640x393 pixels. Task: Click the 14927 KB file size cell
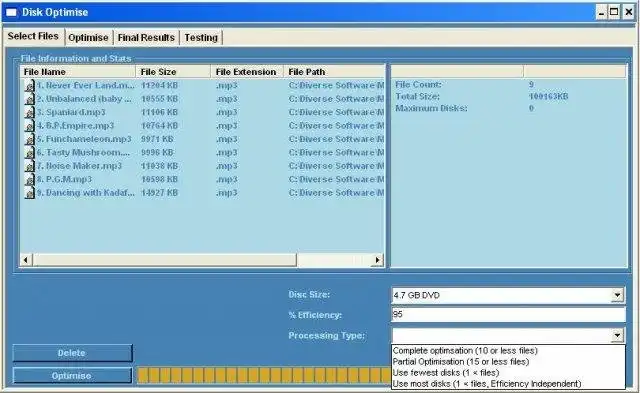pyautogui.click(x=159, y=193)
